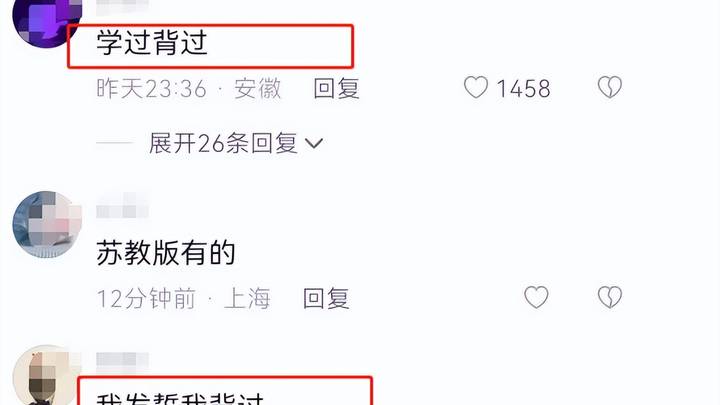Select the partially visible bottom comment text
720x405 pixels.
coord(180,399)
